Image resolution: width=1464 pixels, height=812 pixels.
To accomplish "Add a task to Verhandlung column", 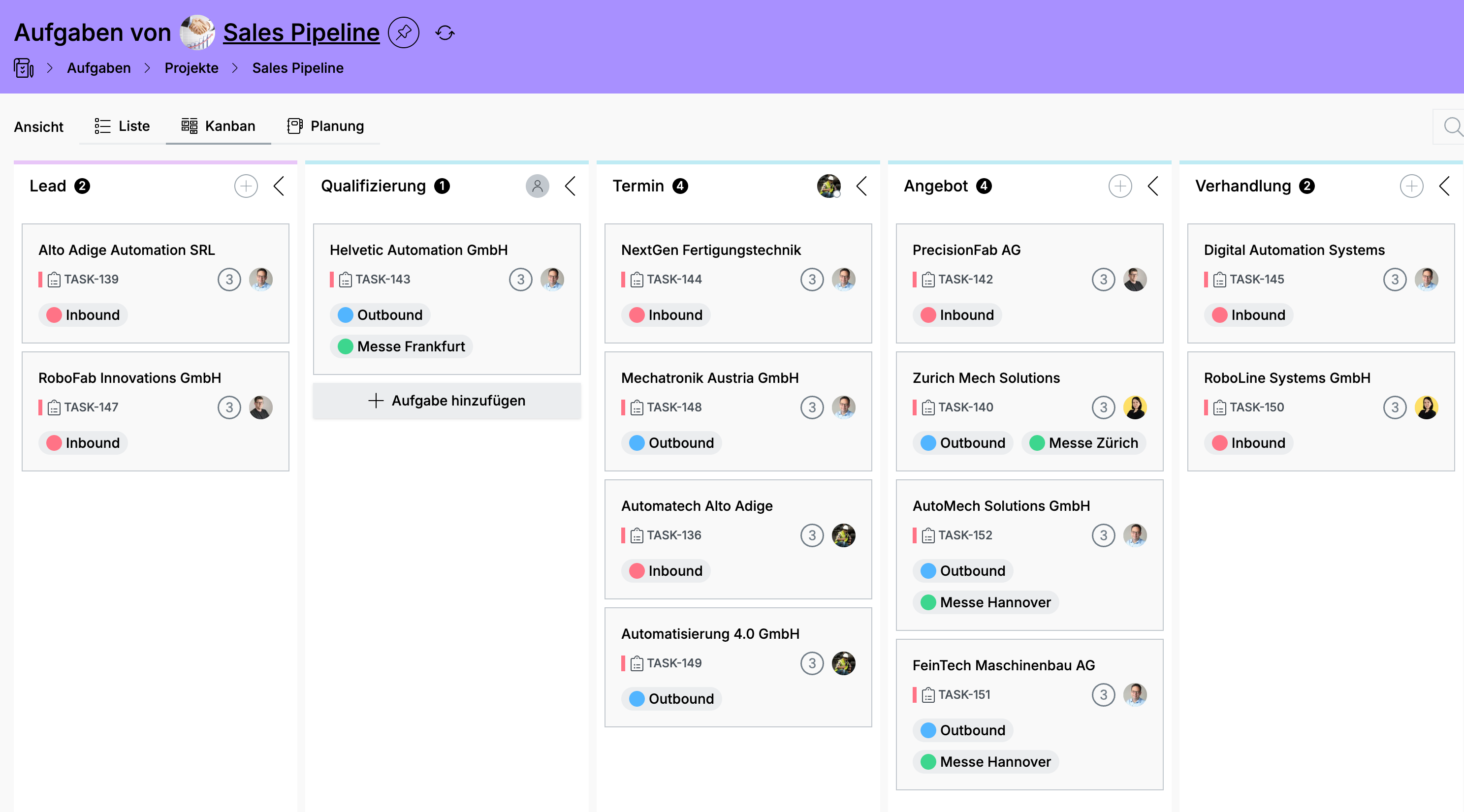I will (1412, 186).
